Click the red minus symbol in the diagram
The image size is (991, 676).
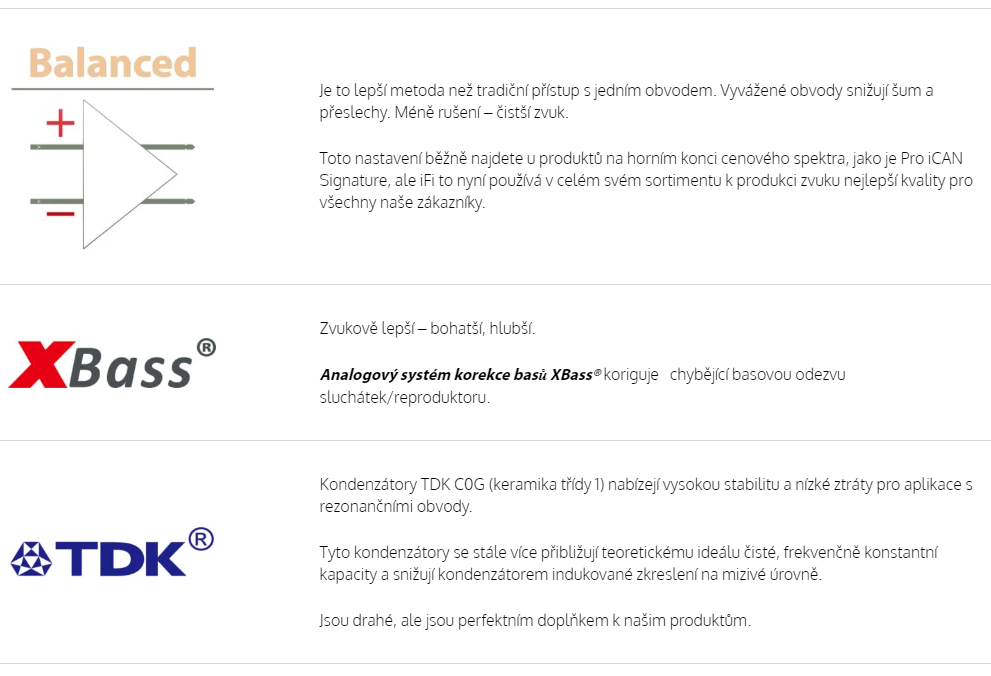pyautogui.click(x=61, y=214)
